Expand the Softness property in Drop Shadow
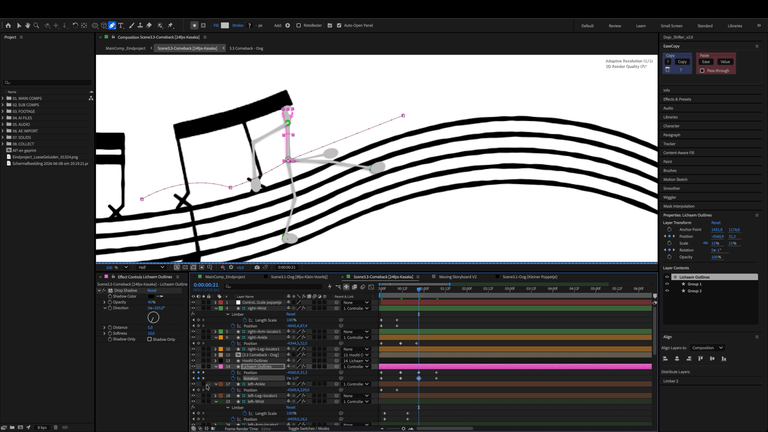Viewport: 768px width, 432px height. tap(104, 334)
